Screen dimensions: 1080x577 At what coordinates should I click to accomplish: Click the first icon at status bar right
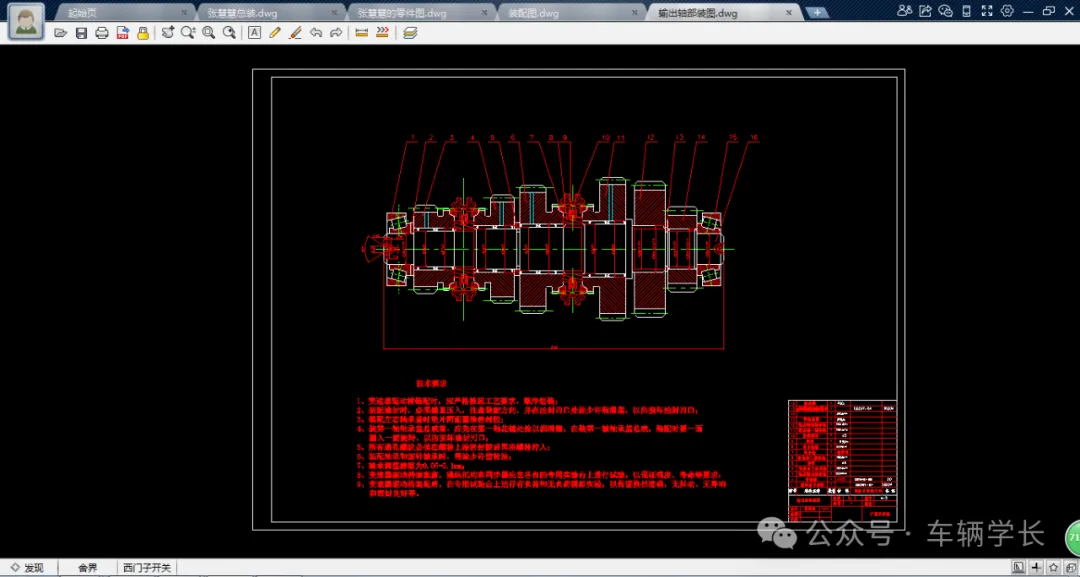1019,567
